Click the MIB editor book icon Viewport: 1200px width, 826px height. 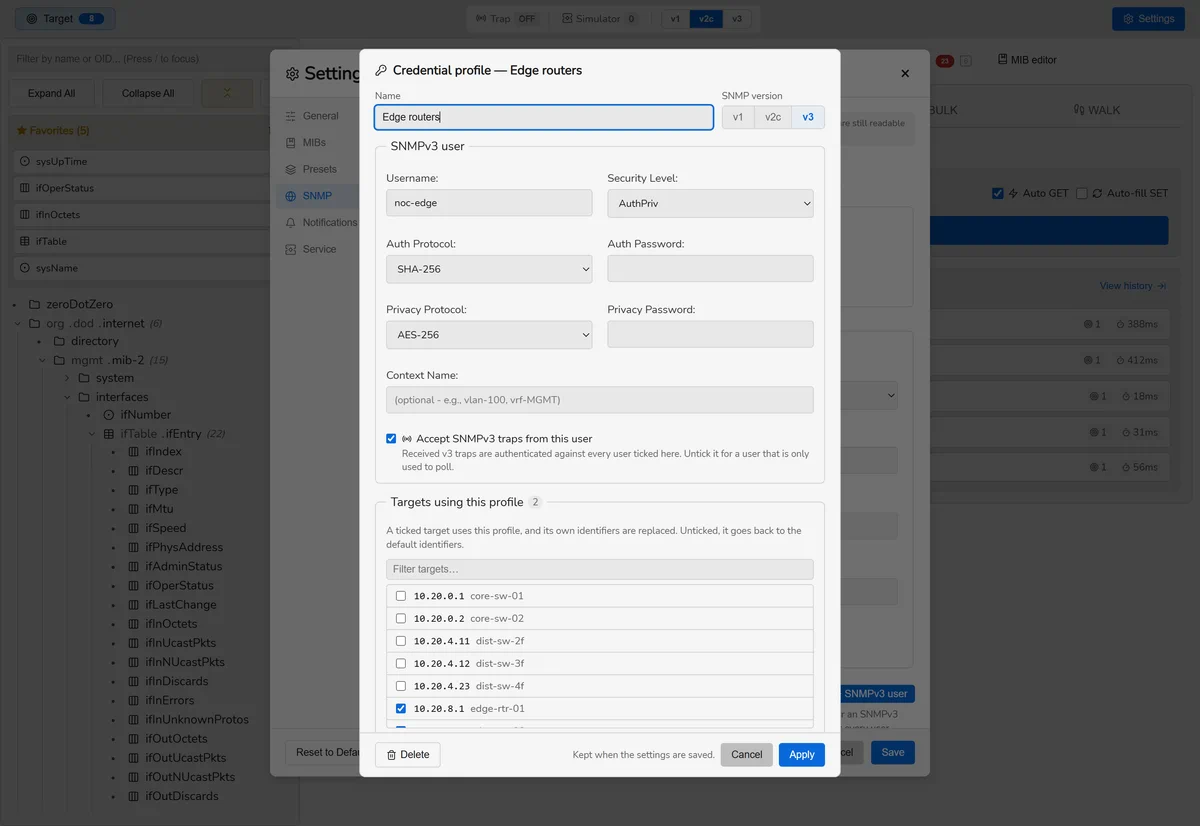tap(1003, 60)
